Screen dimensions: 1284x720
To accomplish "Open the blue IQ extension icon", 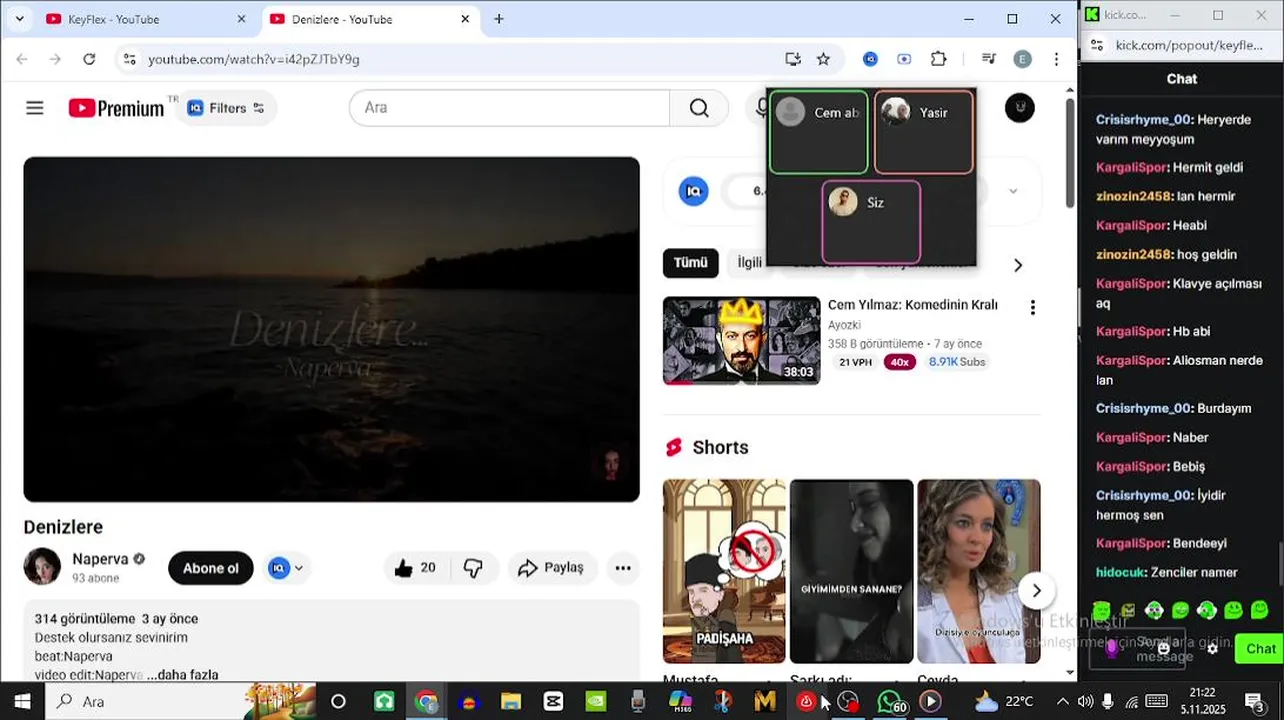I will 870,59.
